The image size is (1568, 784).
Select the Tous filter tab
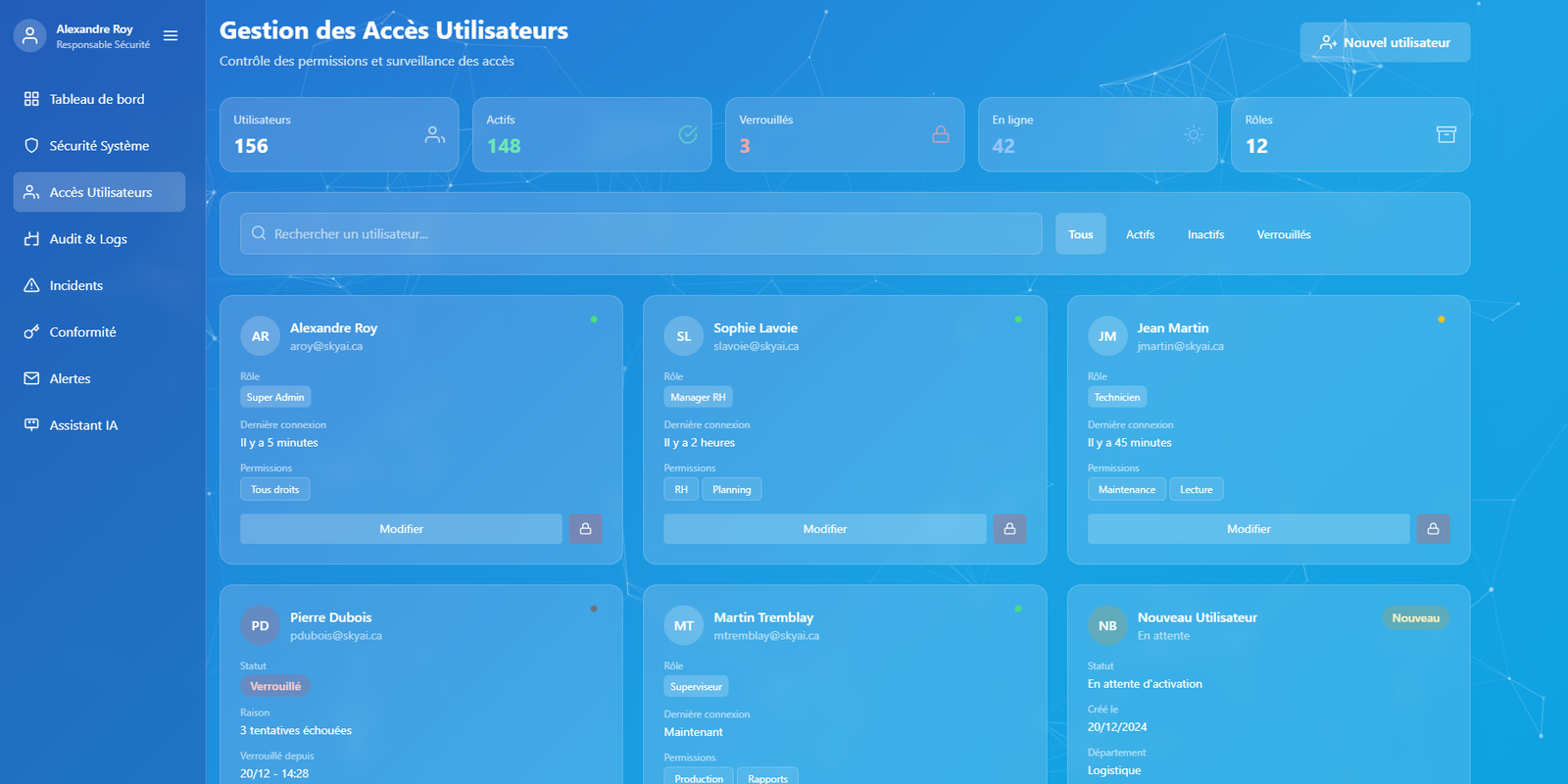pos(1080,234)
